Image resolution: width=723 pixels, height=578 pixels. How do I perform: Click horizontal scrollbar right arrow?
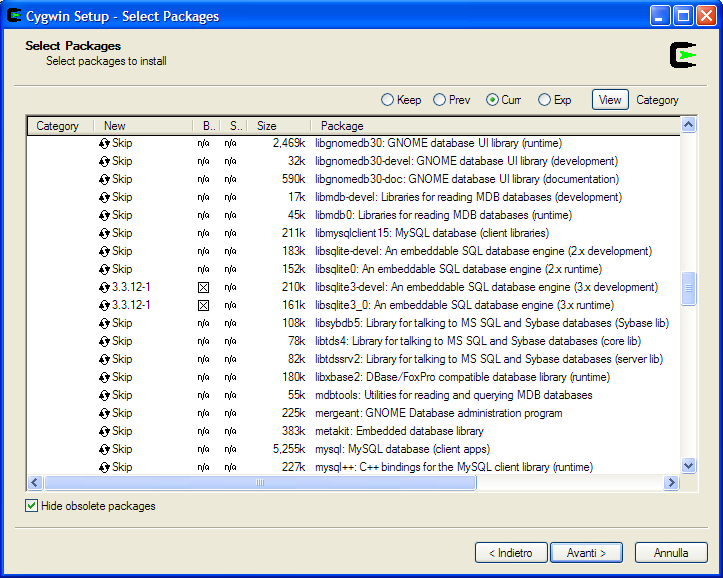click(x=671, y=483)
